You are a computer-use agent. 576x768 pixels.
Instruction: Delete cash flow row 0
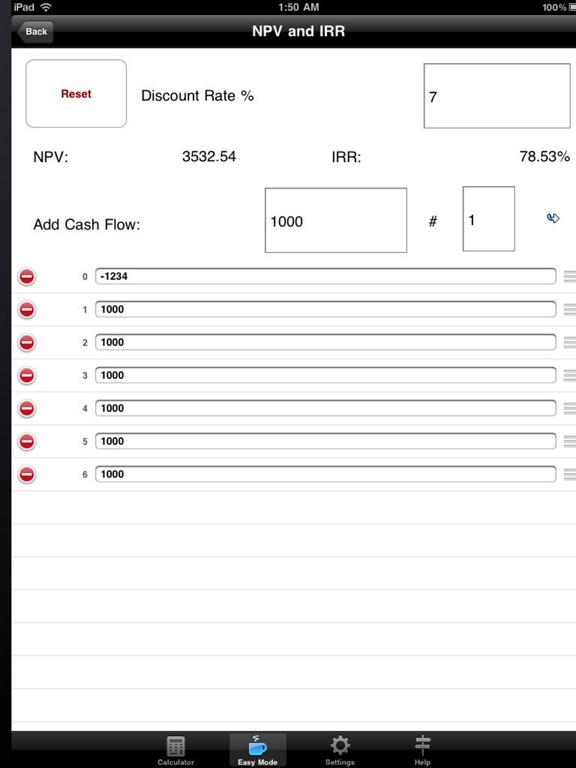(27, 277)
